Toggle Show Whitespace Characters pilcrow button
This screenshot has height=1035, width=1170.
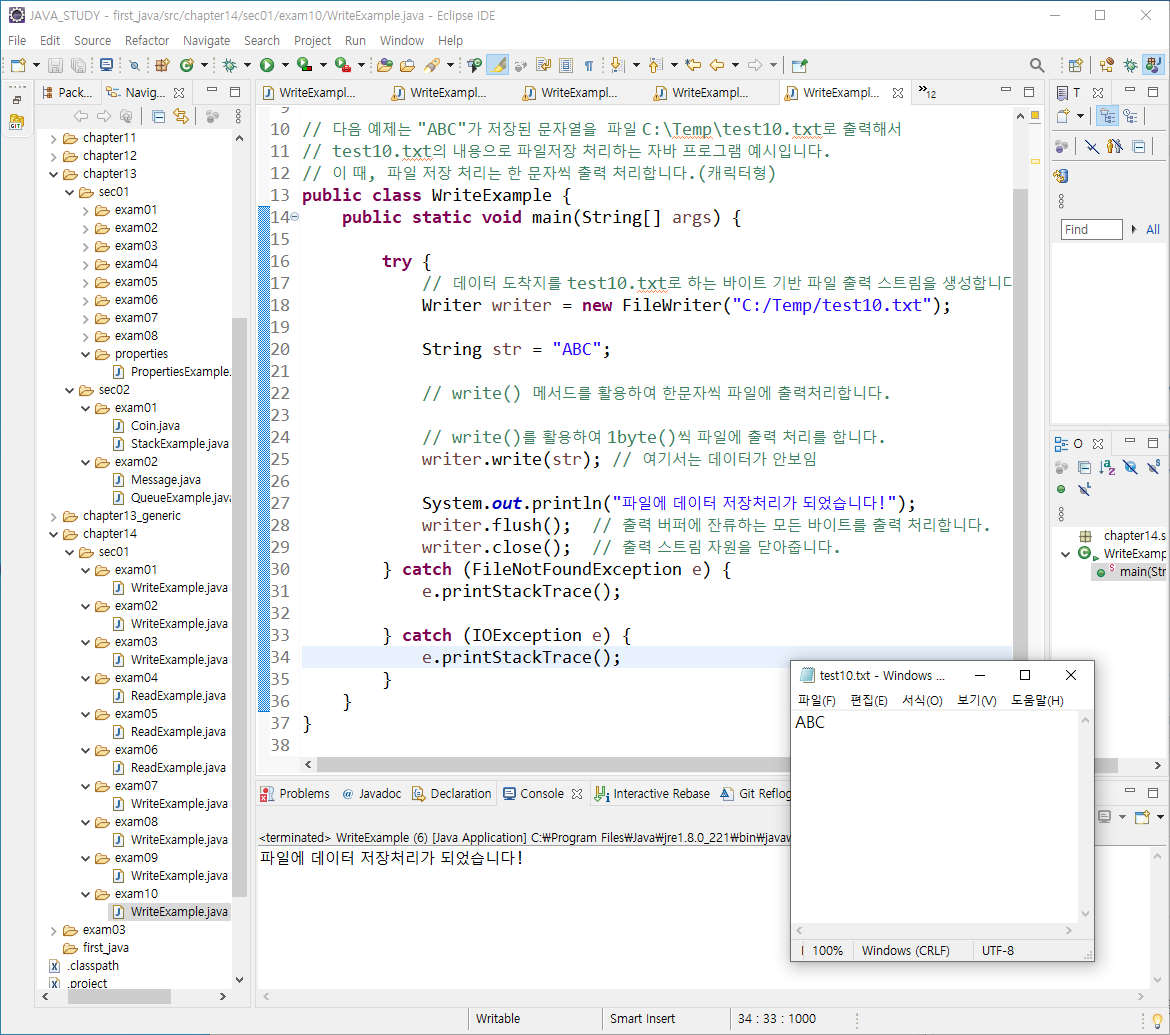point(589,66)
